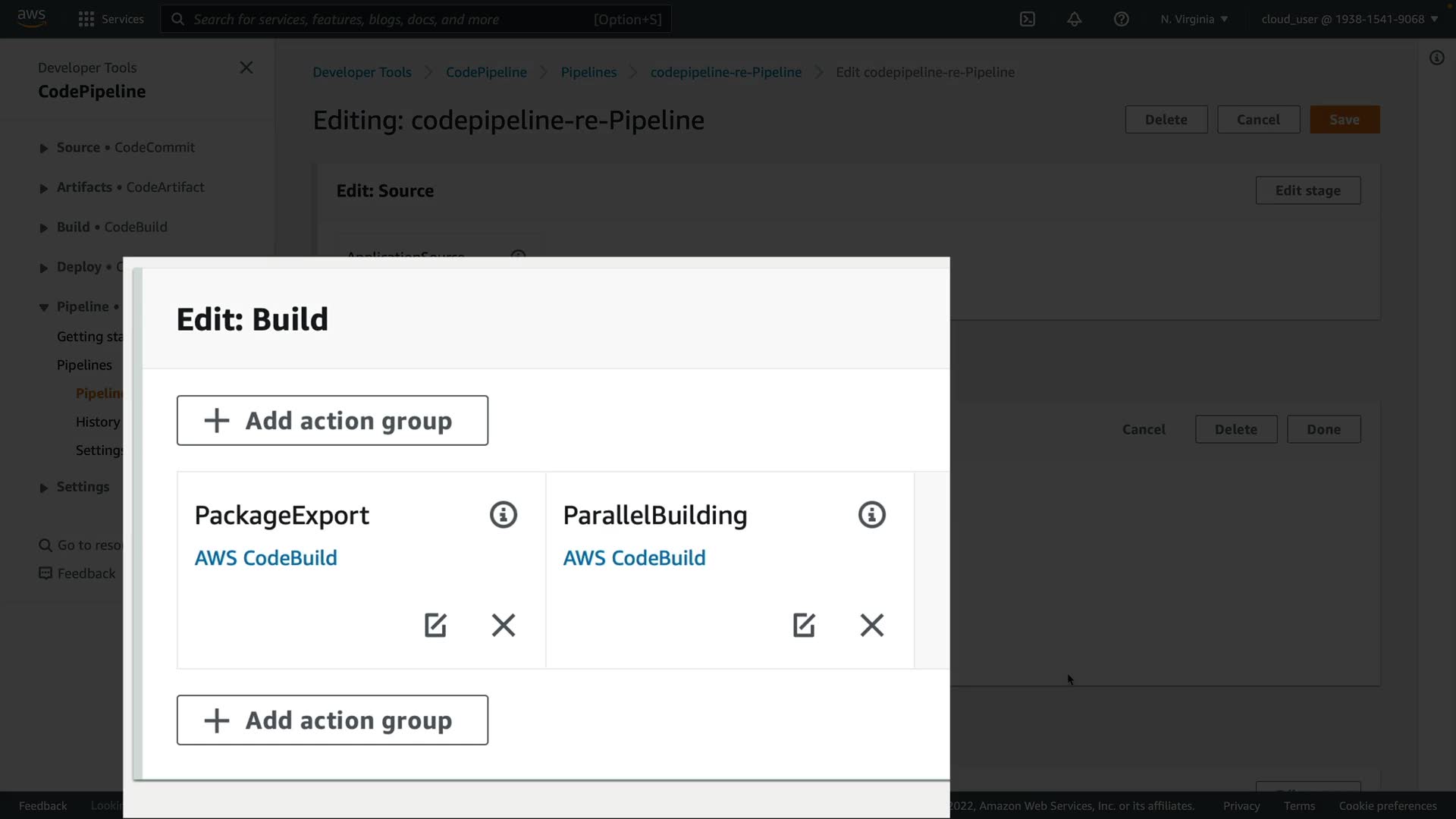Expand Artifacts CodeArtifact section
Viewport: 1456px width, 819px height.
pyautogui.click(x=44, y=188)
